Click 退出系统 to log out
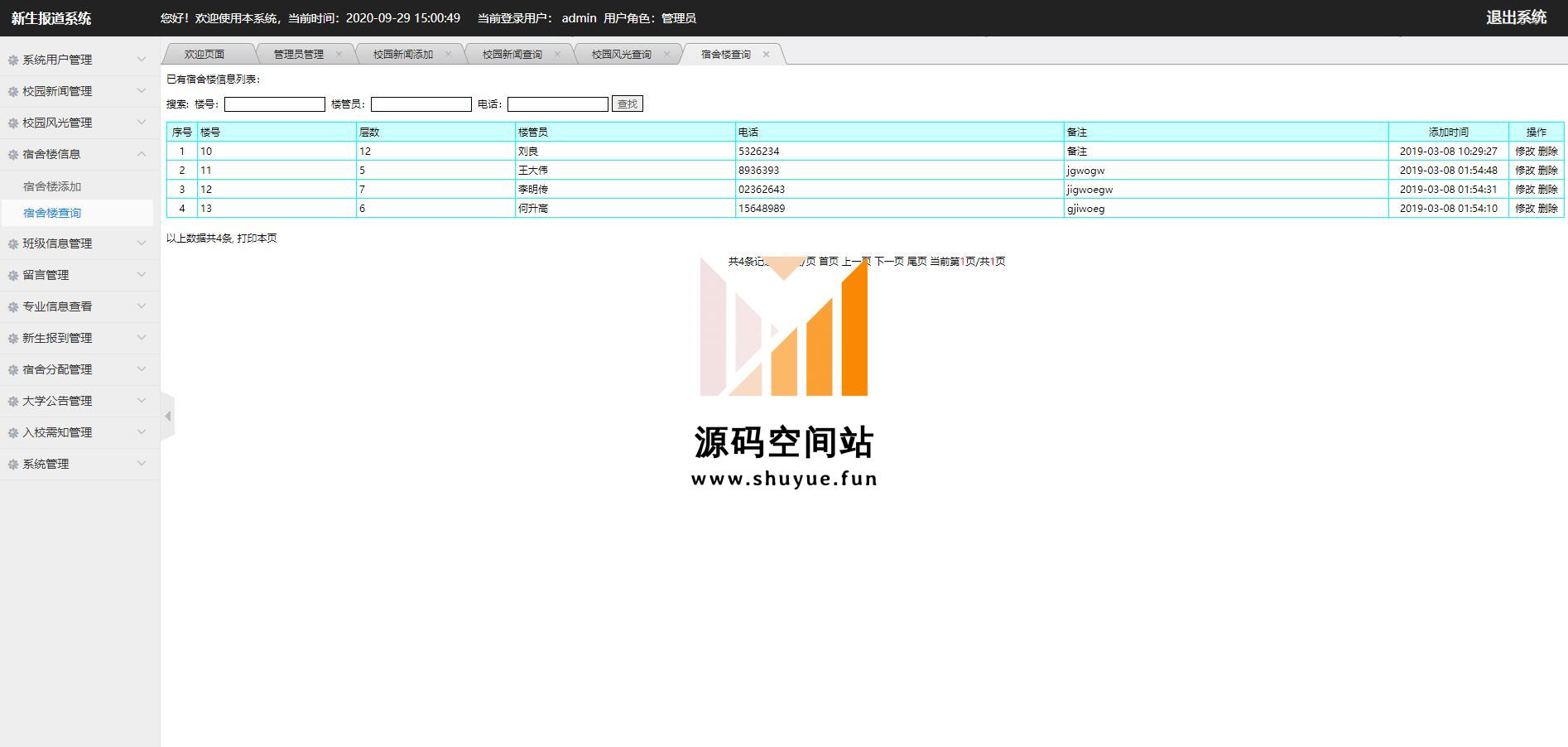Image resolution: width=1568 pixels, height=747 pixels. click(x=1516, y=17)
